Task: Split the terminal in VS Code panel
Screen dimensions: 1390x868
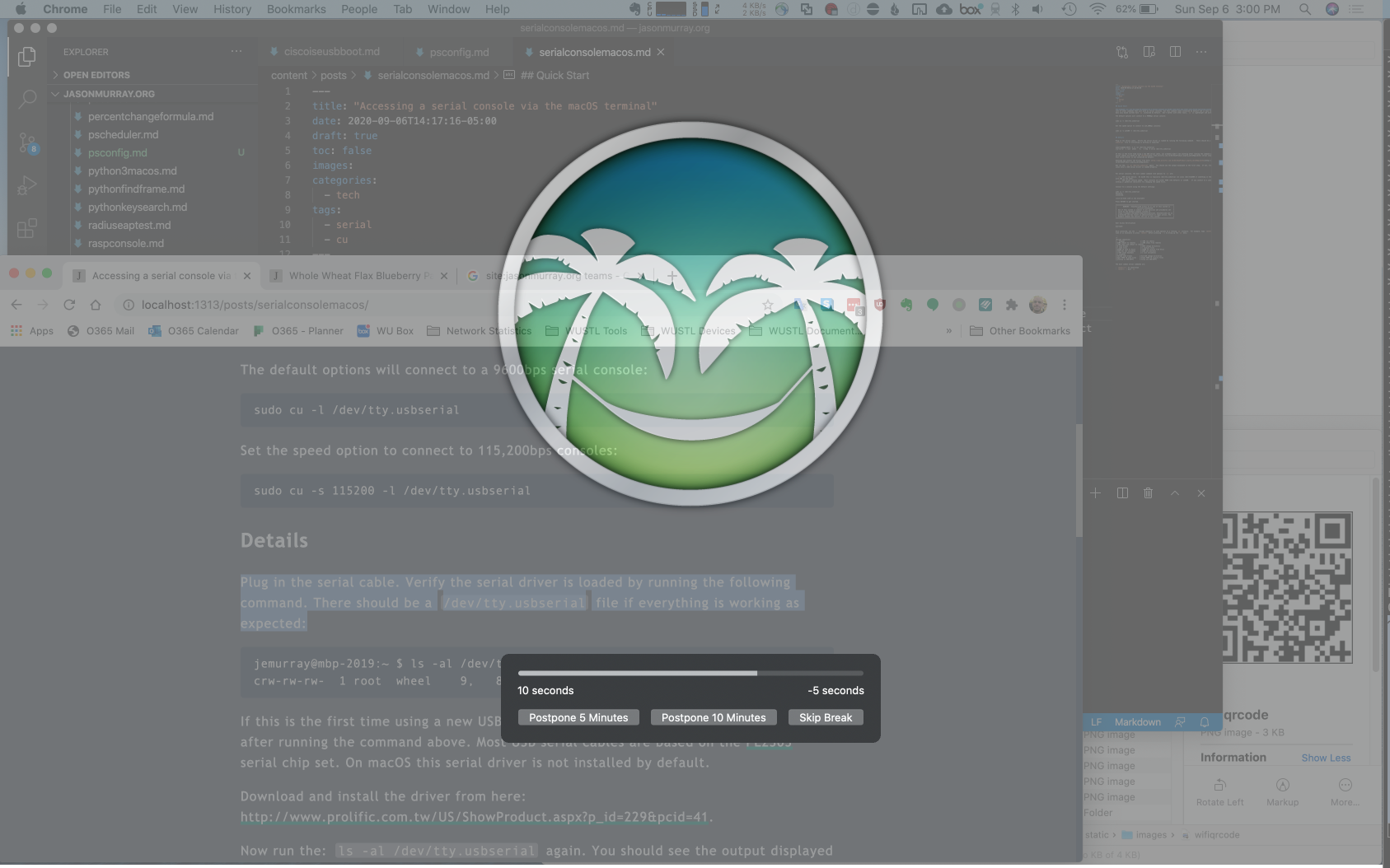Action: (1122, 493)
